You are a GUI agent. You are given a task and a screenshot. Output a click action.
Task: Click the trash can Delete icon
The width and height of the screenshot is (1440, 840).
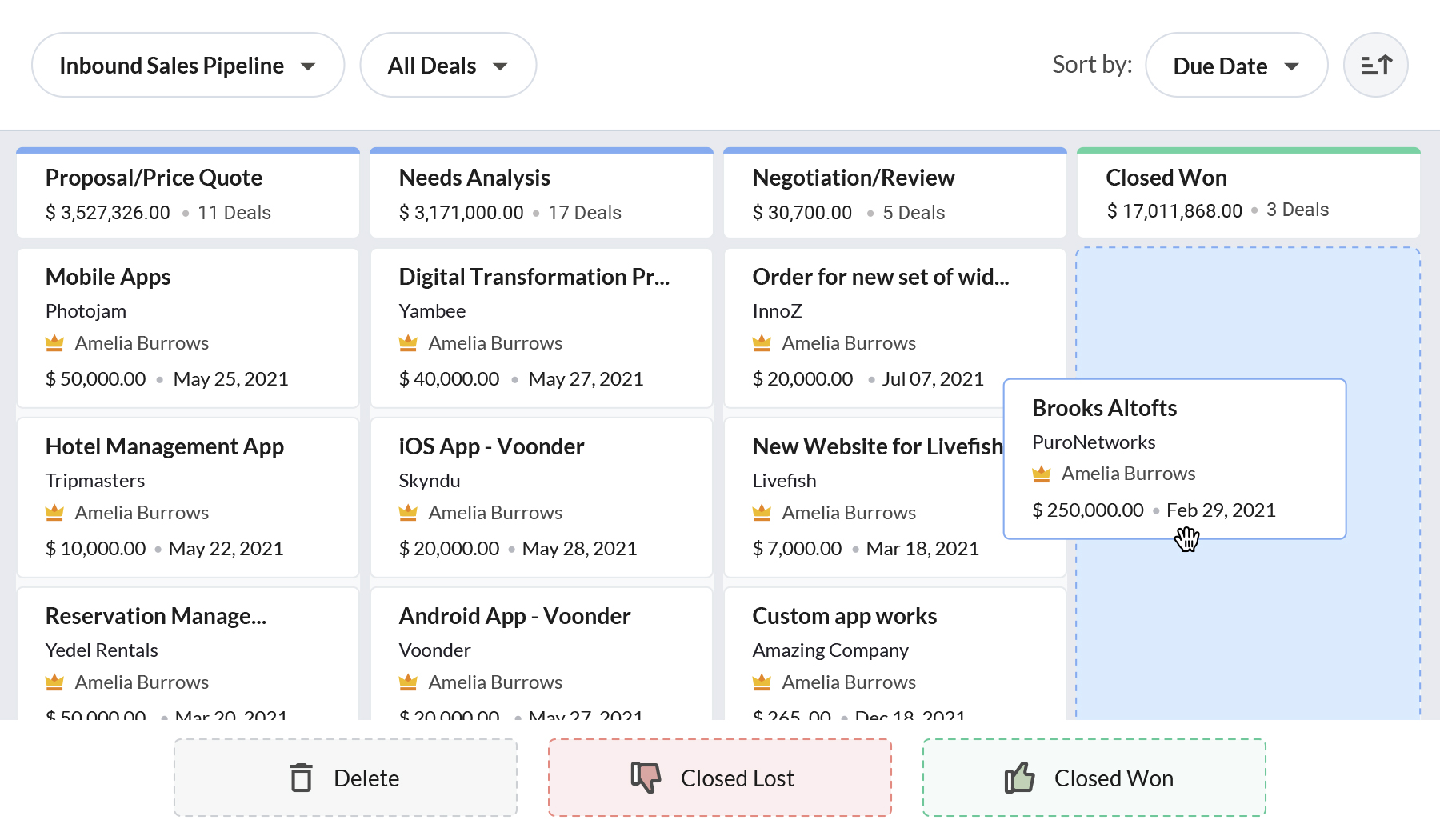[x=301, y=778]
